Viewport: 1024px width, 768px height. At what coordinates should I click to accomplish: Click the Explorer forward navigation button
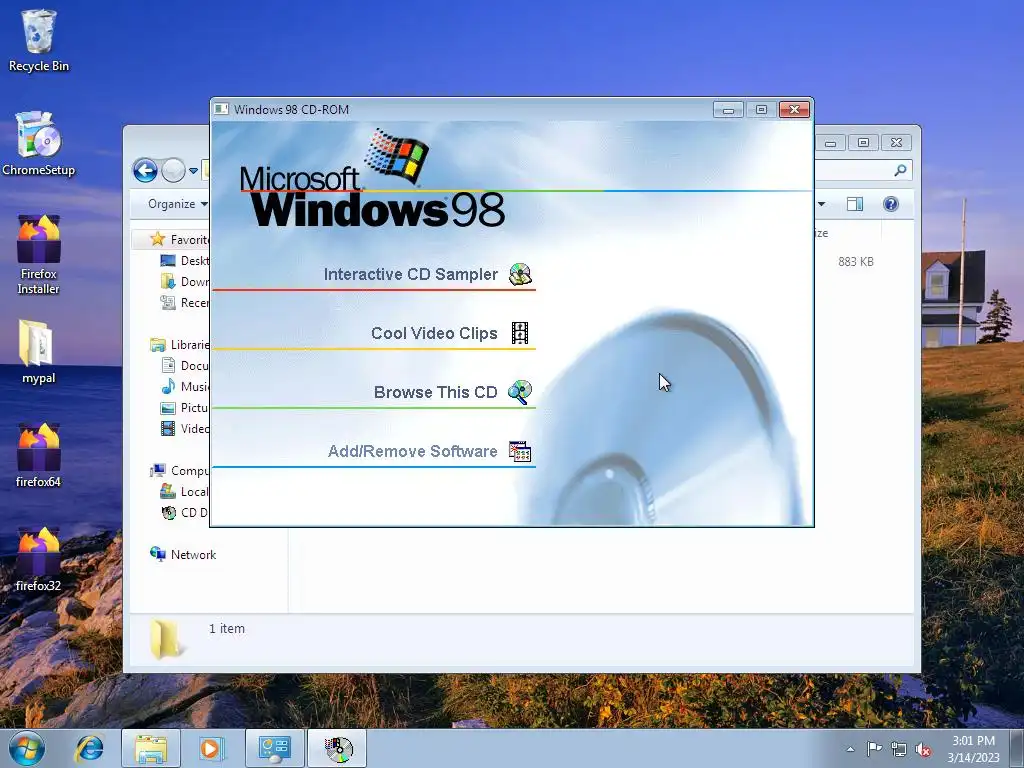tap(173, 170)
